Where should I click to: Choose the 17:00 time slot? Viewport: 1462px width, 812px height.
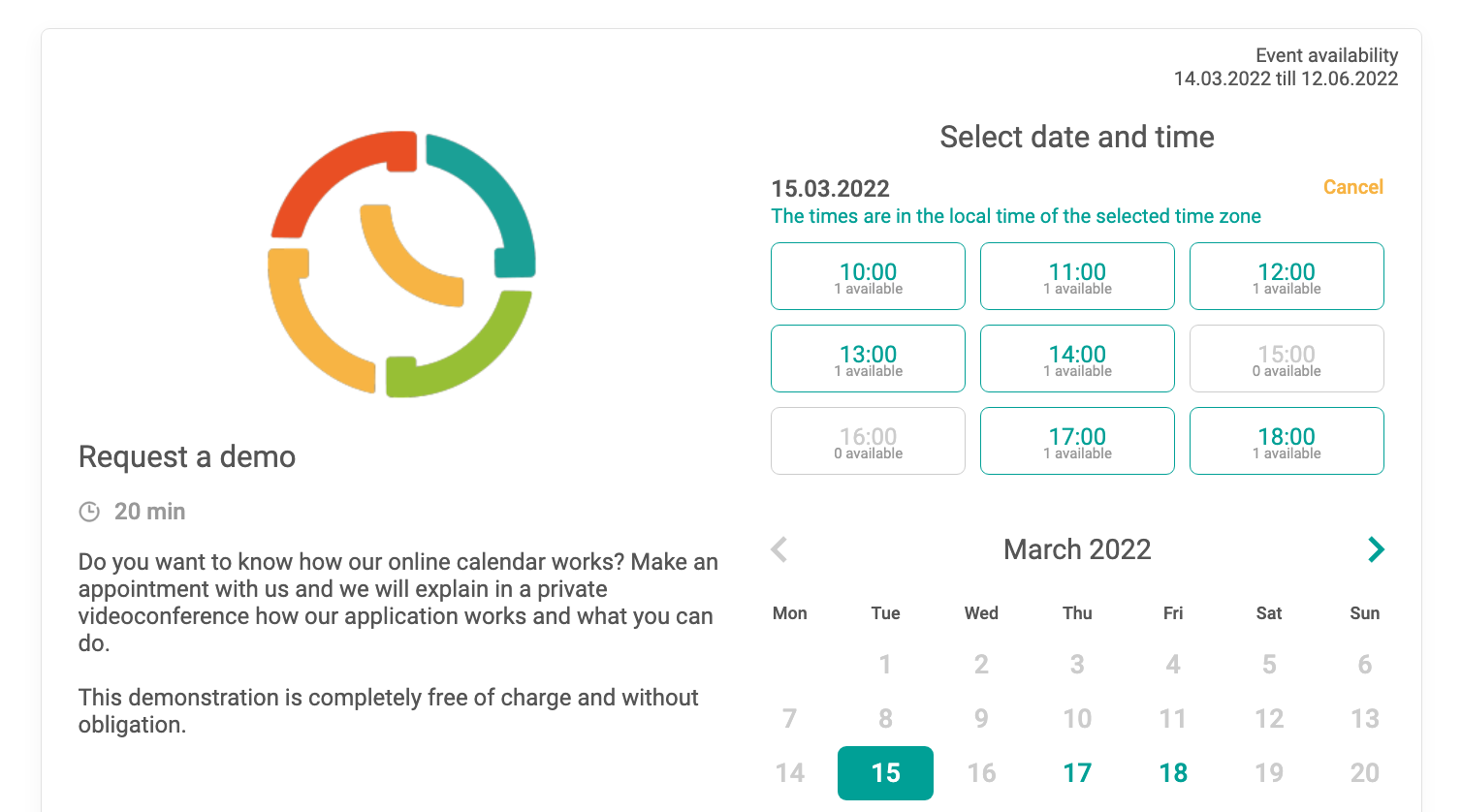coord(1077,441)
